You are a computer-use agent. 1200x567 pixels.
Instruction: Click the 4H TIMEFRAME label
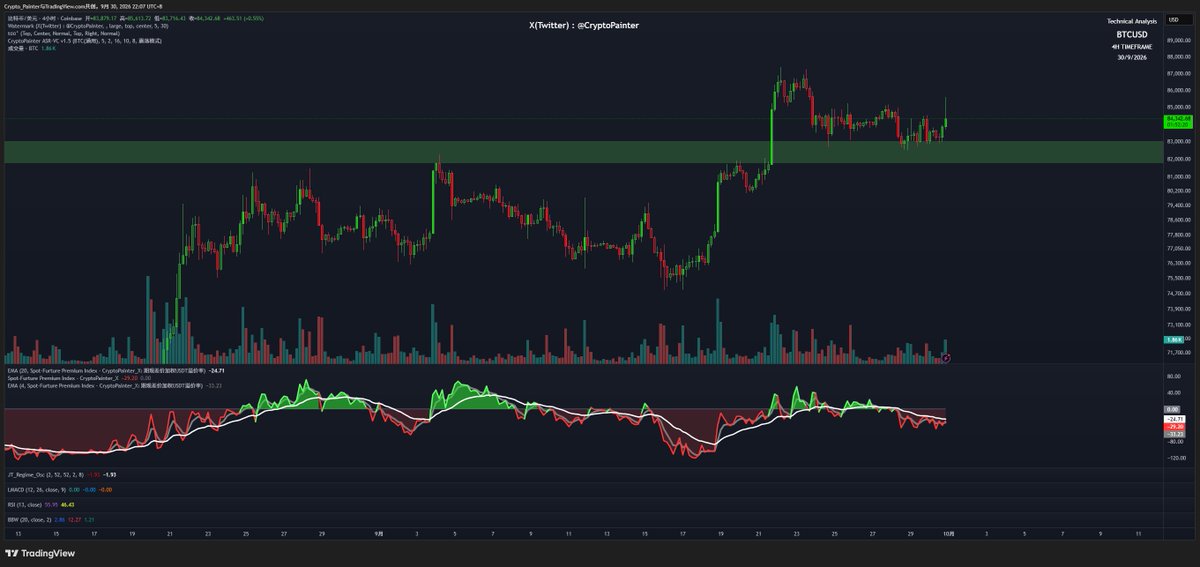click(x=1132, y=46)
